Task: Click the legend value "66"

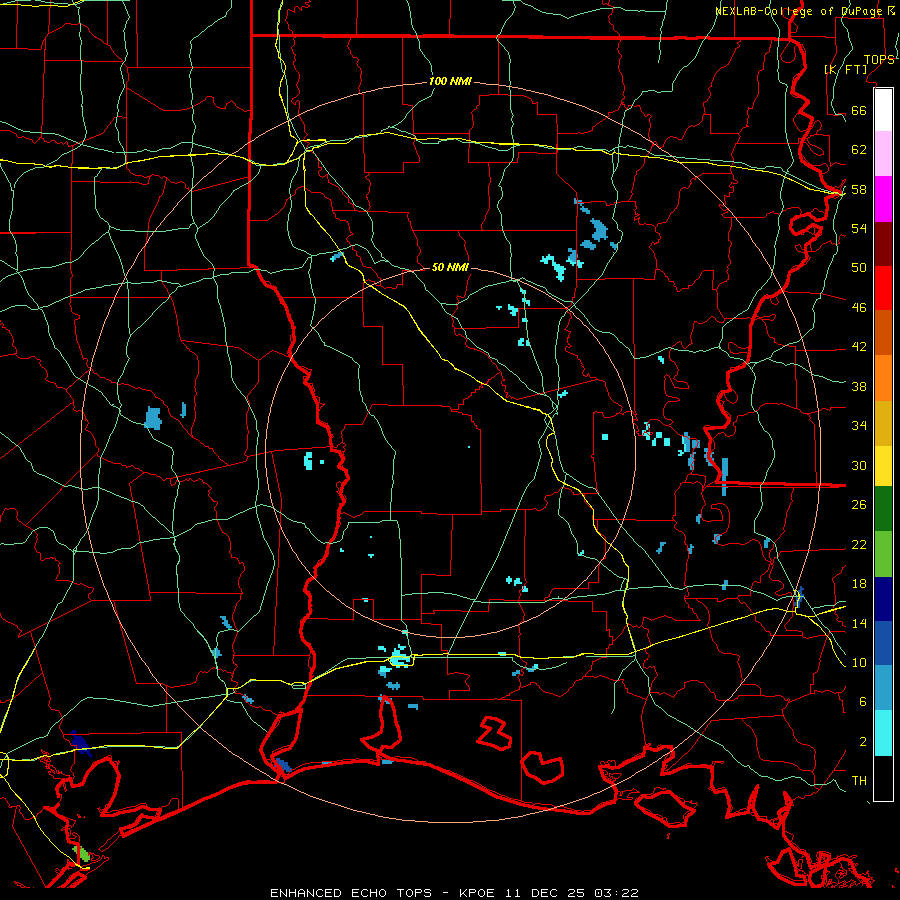Action: pyautogui.click(x=859, y=111)
